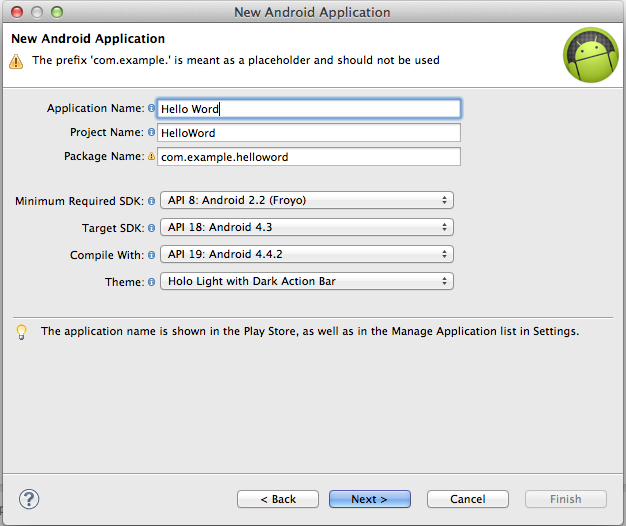The width and height of the screenshot is (626, 526).
Task: Open the Target SDK dropdown
Action: [x=307, y=227]
